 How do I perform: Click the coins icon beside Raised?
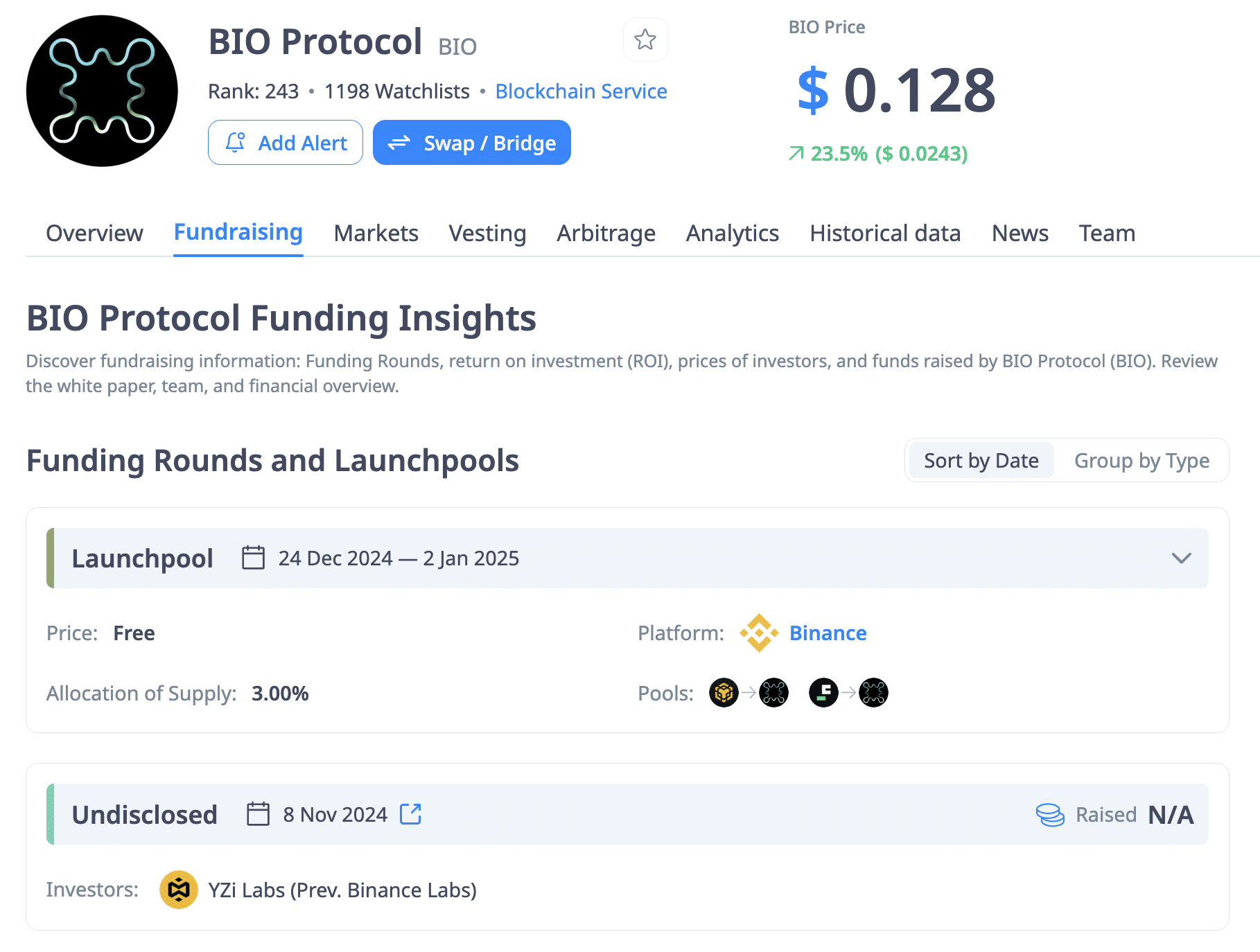[1049, 815]
